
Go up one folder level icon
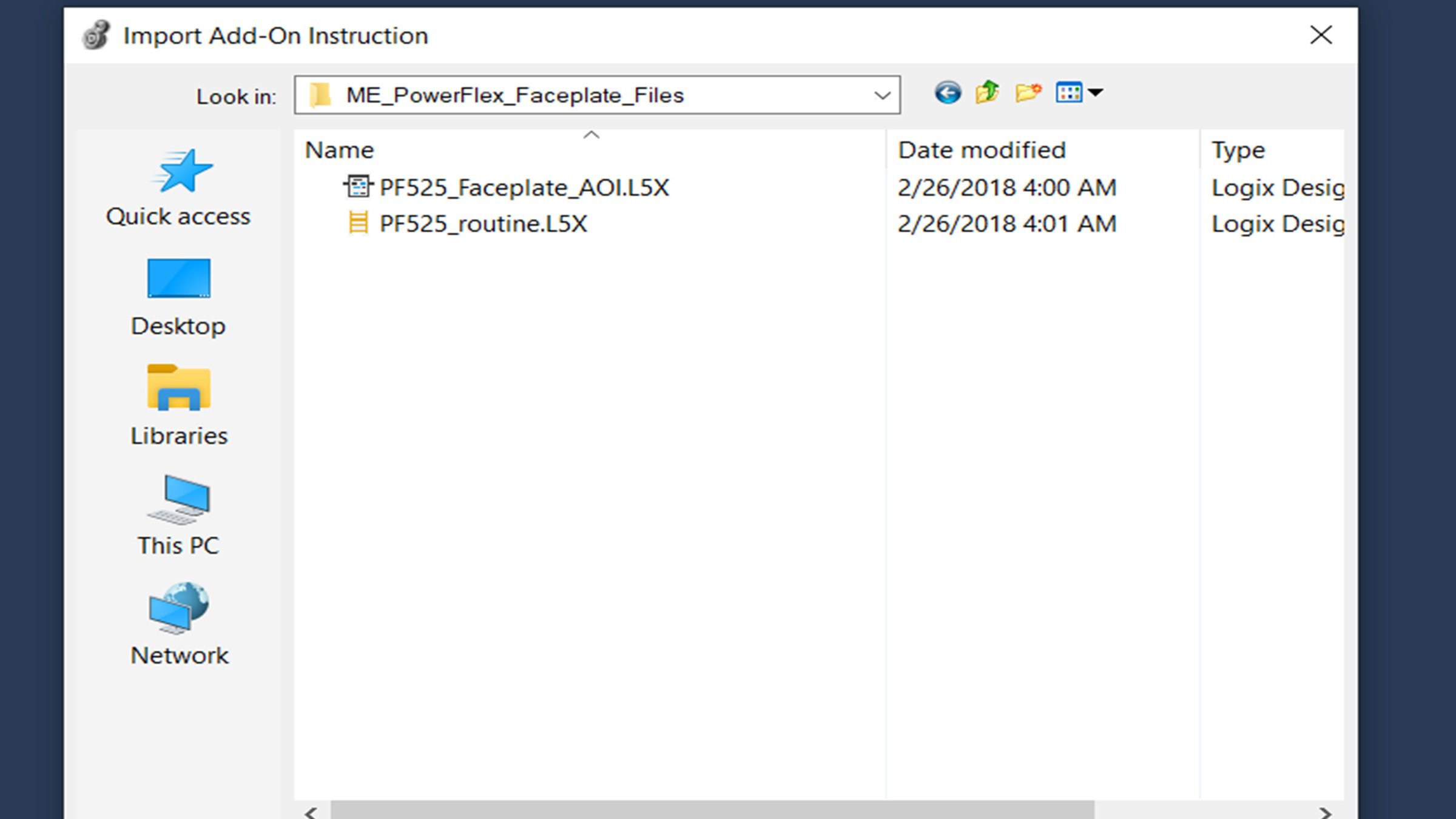987,93
